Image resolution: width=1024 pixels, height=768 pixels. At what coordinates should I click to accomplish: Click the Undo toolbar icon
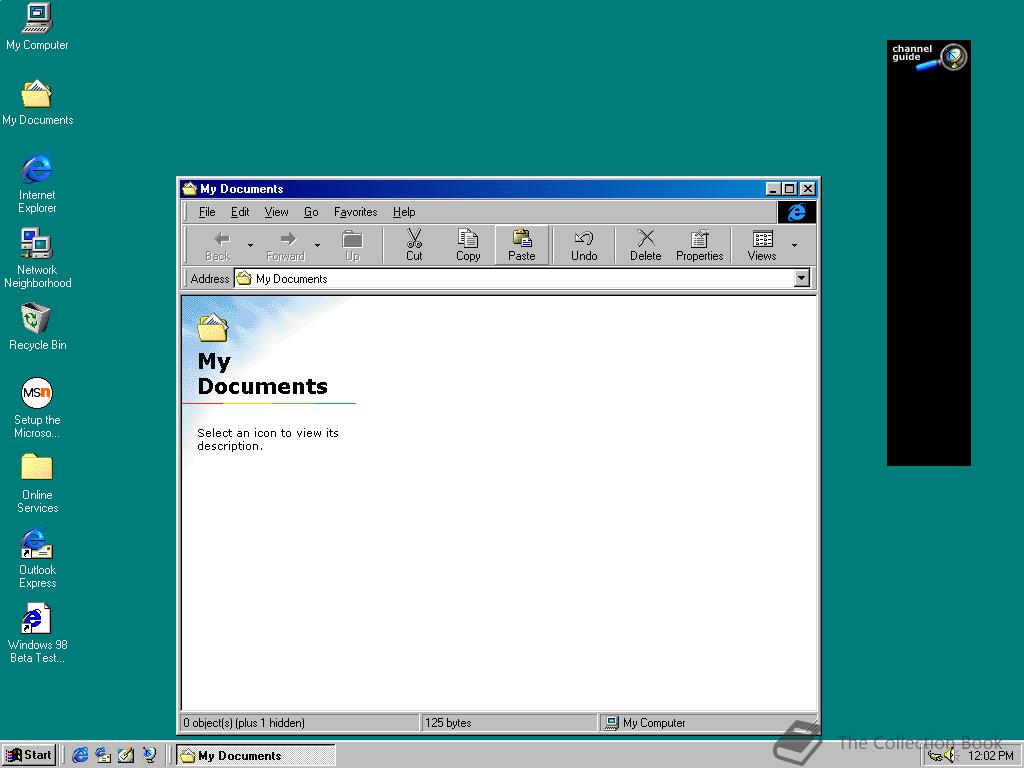(583, 243)
